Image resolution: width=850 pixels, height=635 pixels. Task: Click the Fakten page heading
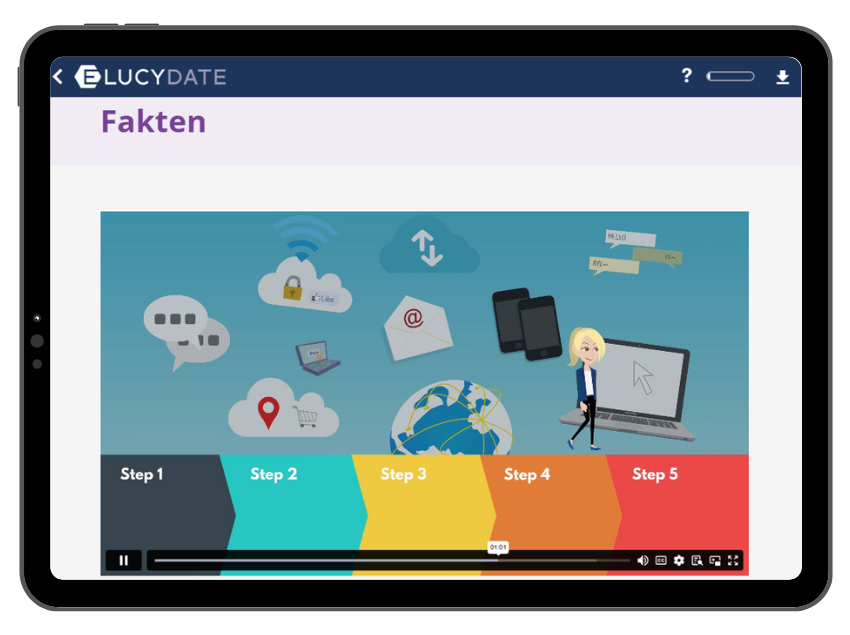[x=153, y=122]
